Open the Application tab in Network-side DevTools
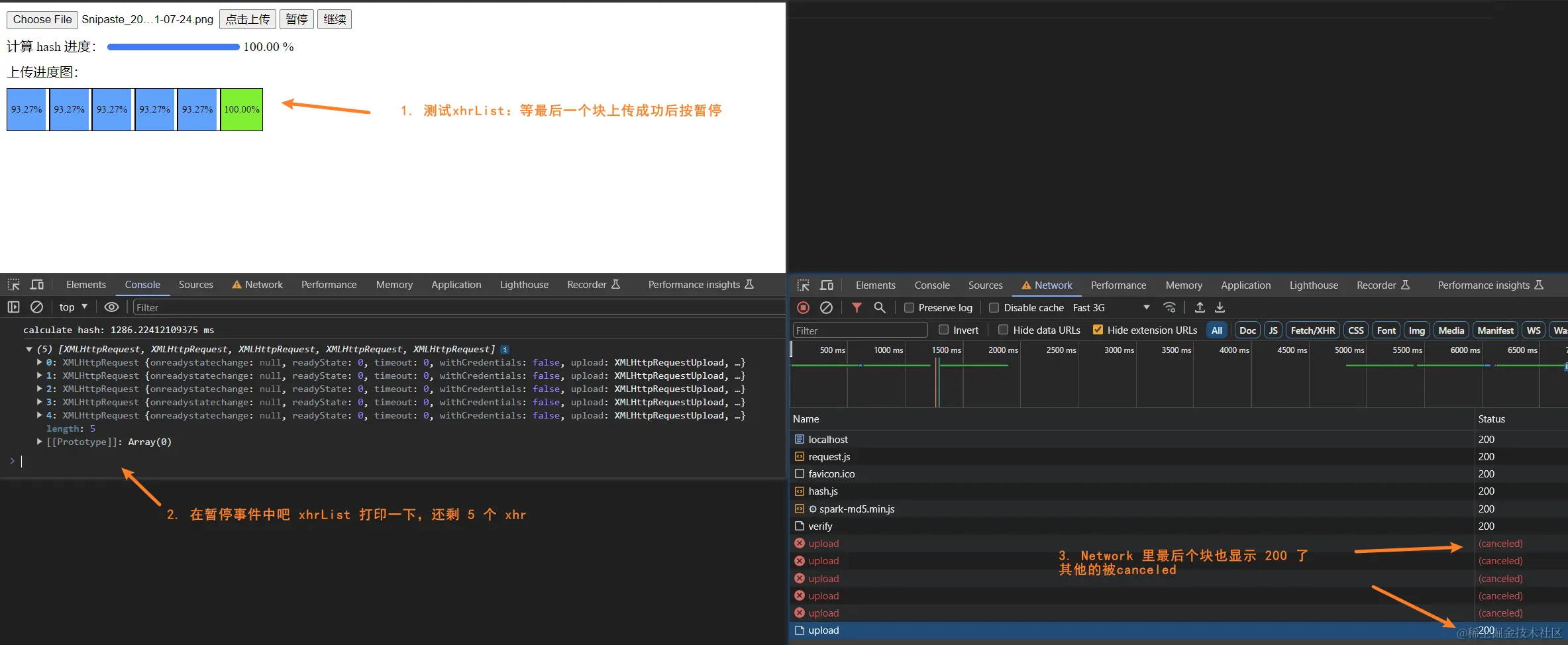Viewport: 1568px width, 645px height. [1246, 285]
